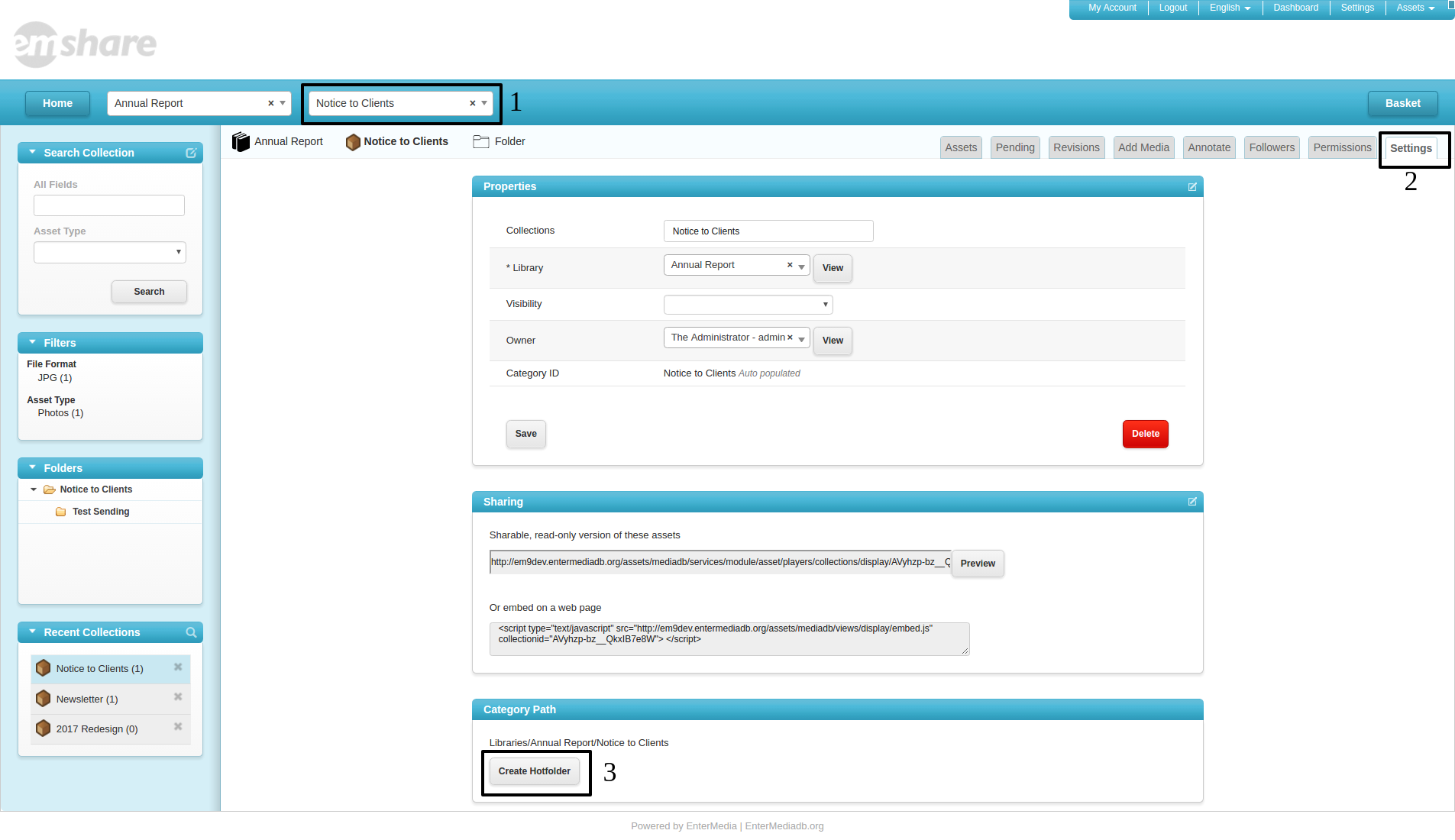Switch to the Assets tab
1455x840 pixels.
coord(961,148)
